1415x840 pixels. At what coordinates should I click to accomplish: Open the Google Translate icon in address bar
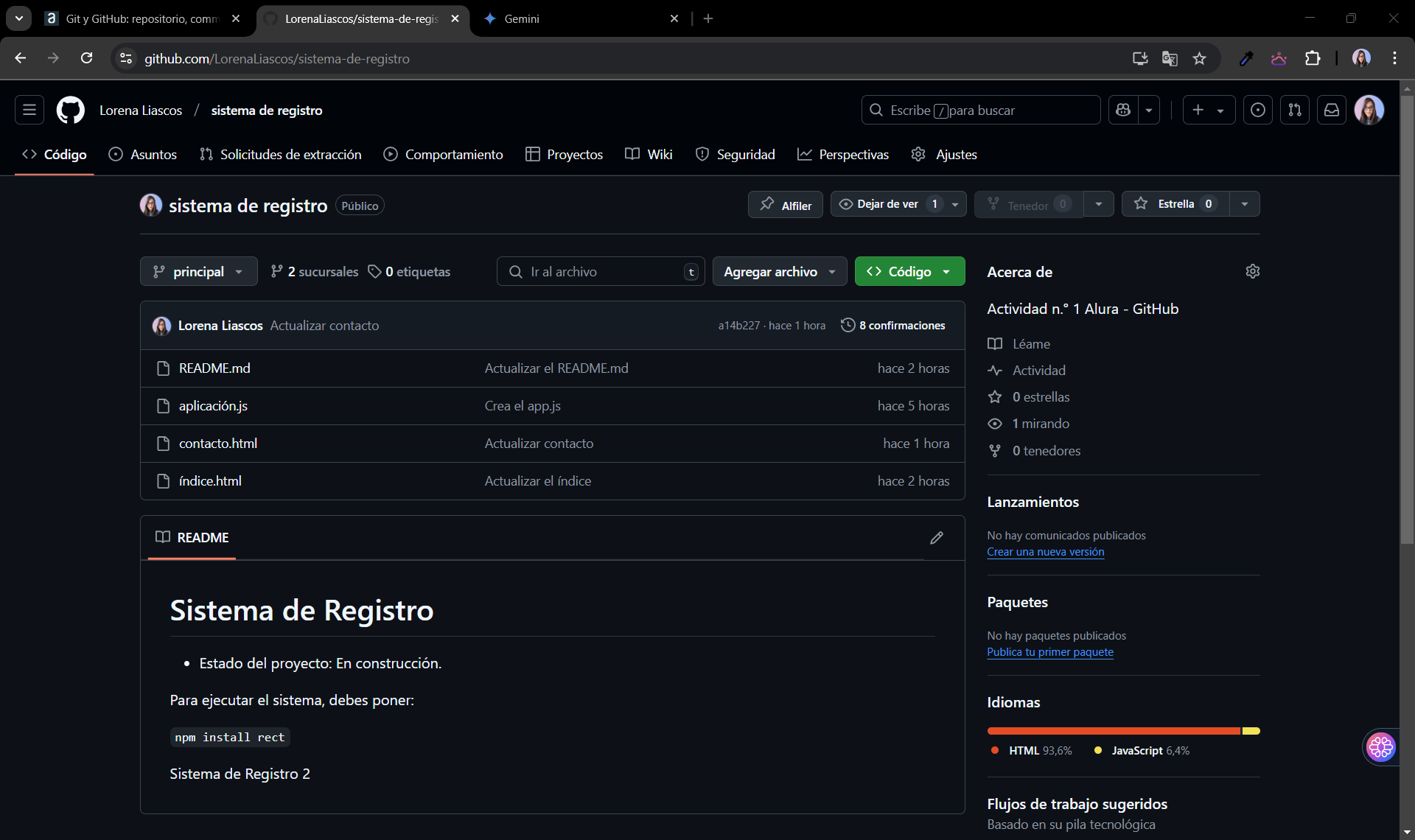tap(1170, 58)
